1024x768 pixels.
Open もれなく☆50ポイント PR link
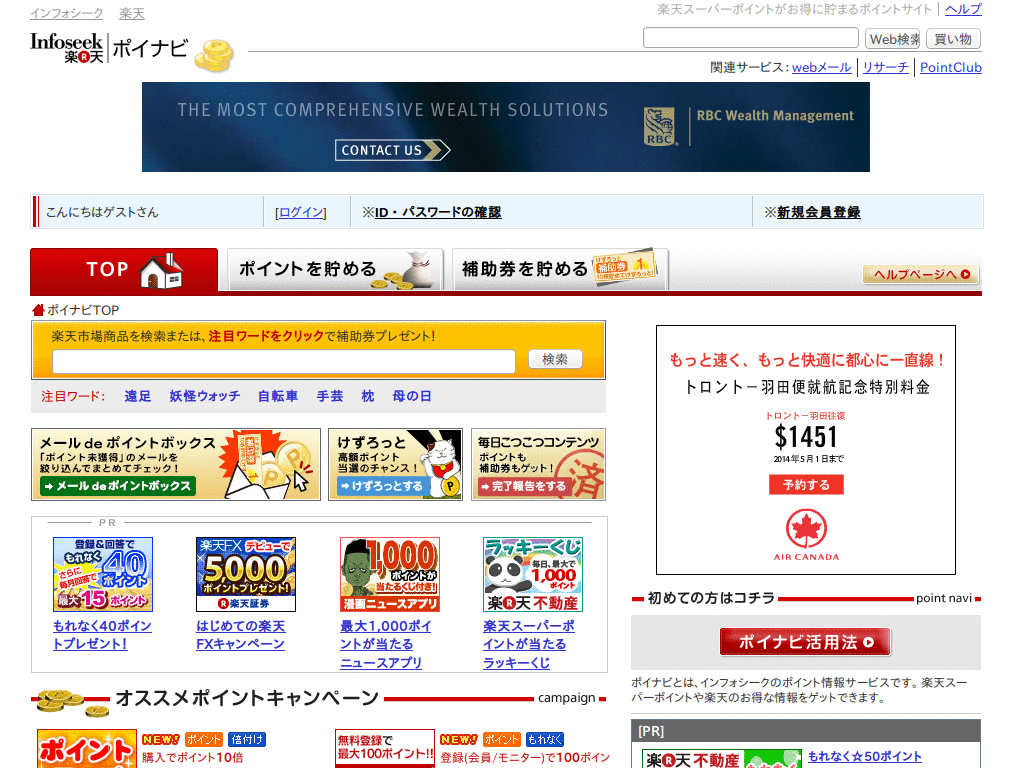[865, 756]
